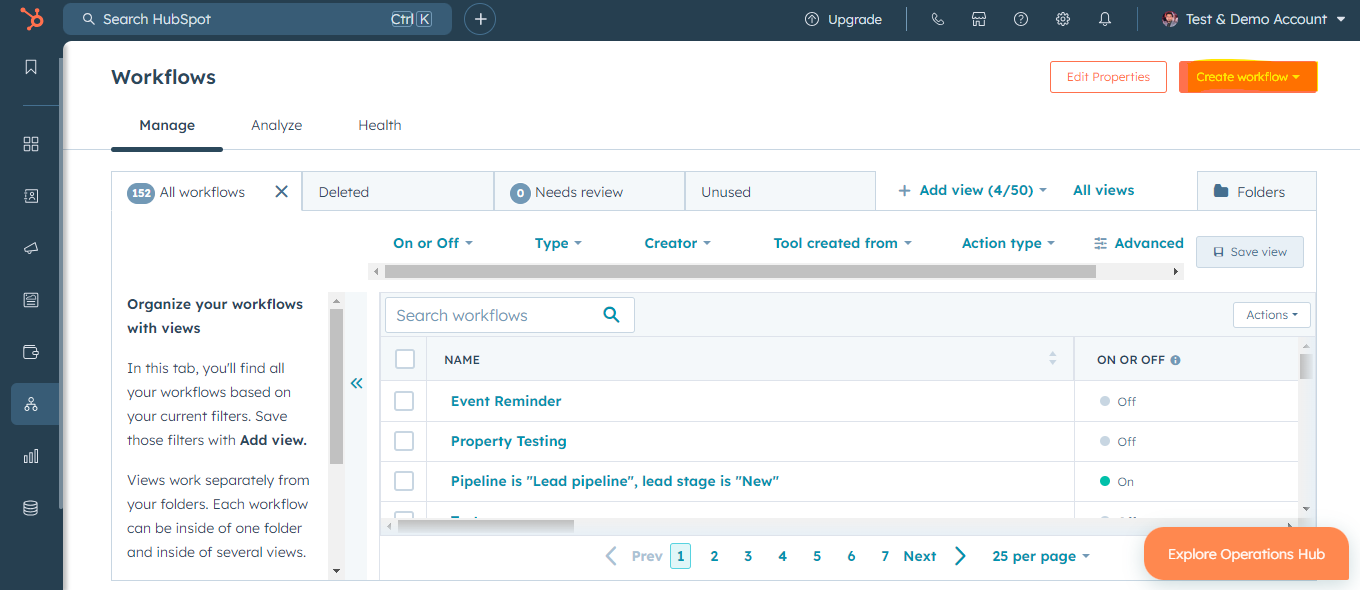Expand the Creator filter dropdown
Screen dimensions: 1360x590
click(x=677, y=242)
